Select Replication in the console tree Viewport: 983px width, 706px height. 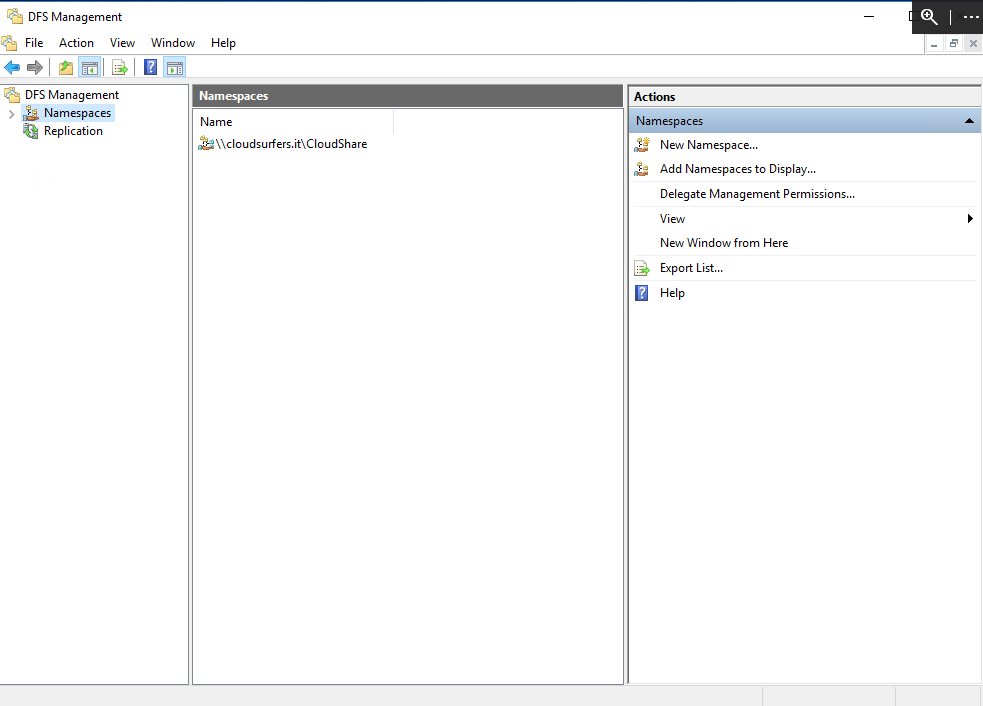coord(73,130)
